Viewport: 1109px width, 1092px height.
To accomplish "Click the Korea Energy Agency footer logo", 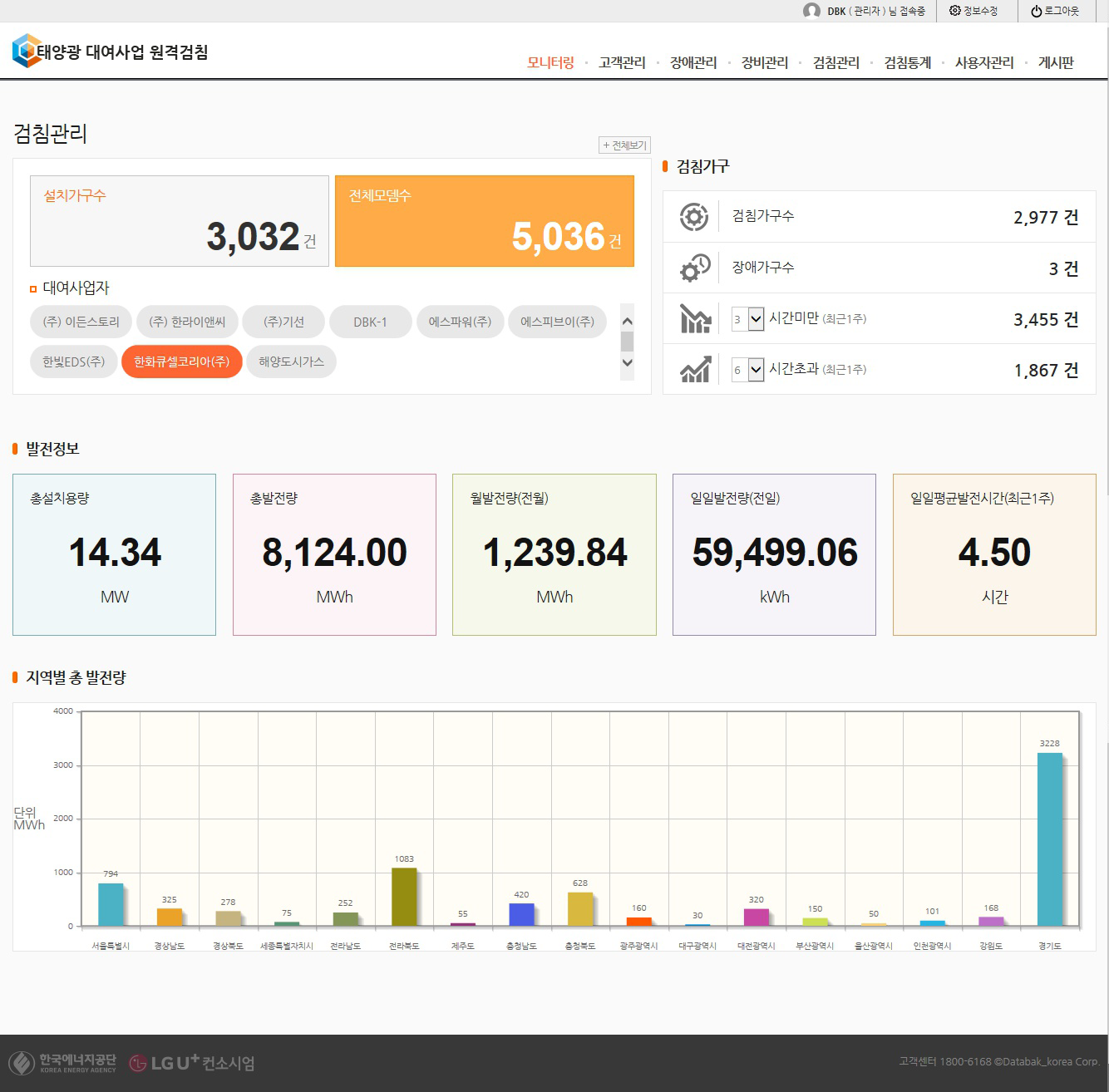I will (62, 1063).
